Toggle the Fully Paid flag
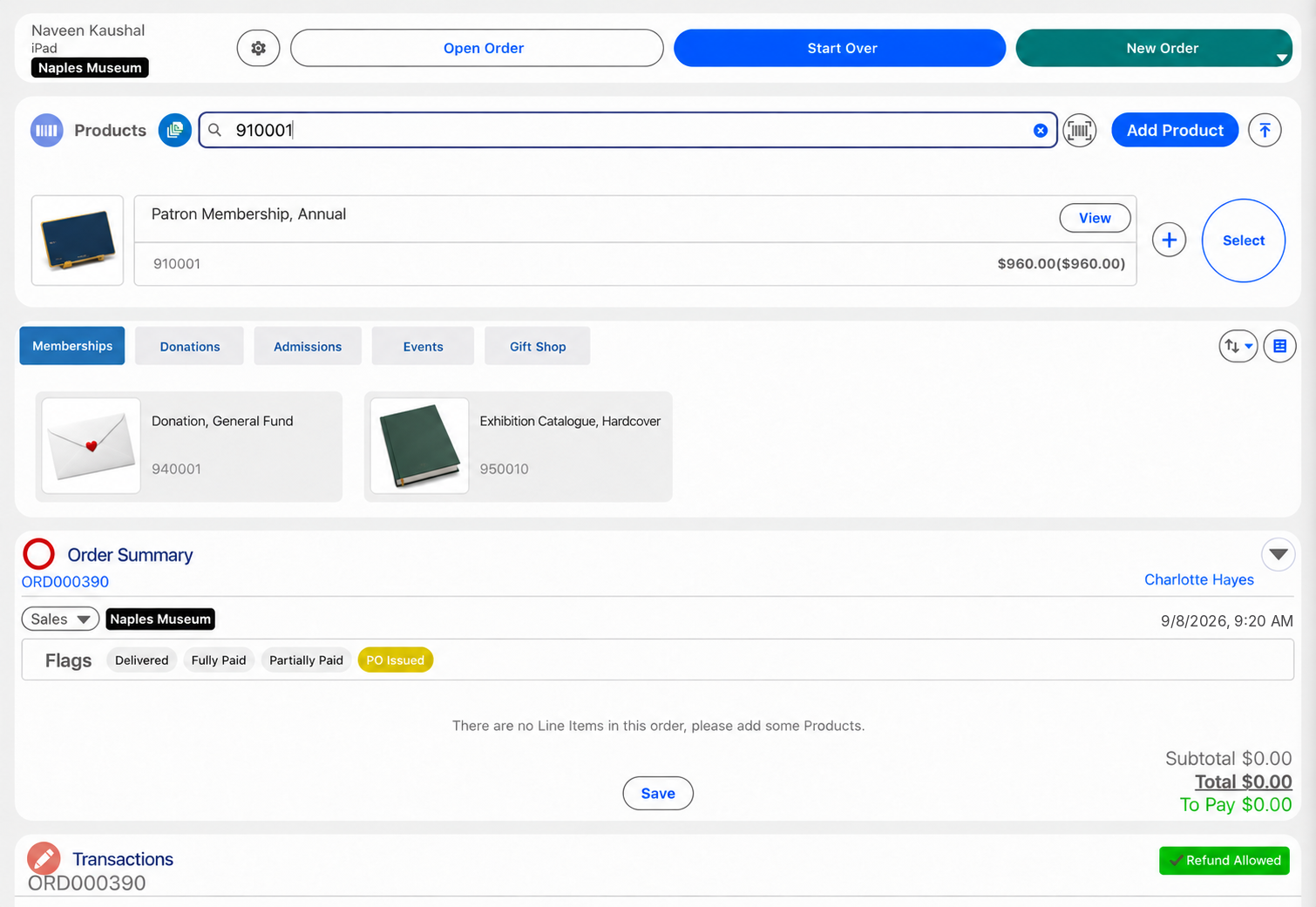The height and width of the screenshot is (907, 1316). (x=219, y=660)
